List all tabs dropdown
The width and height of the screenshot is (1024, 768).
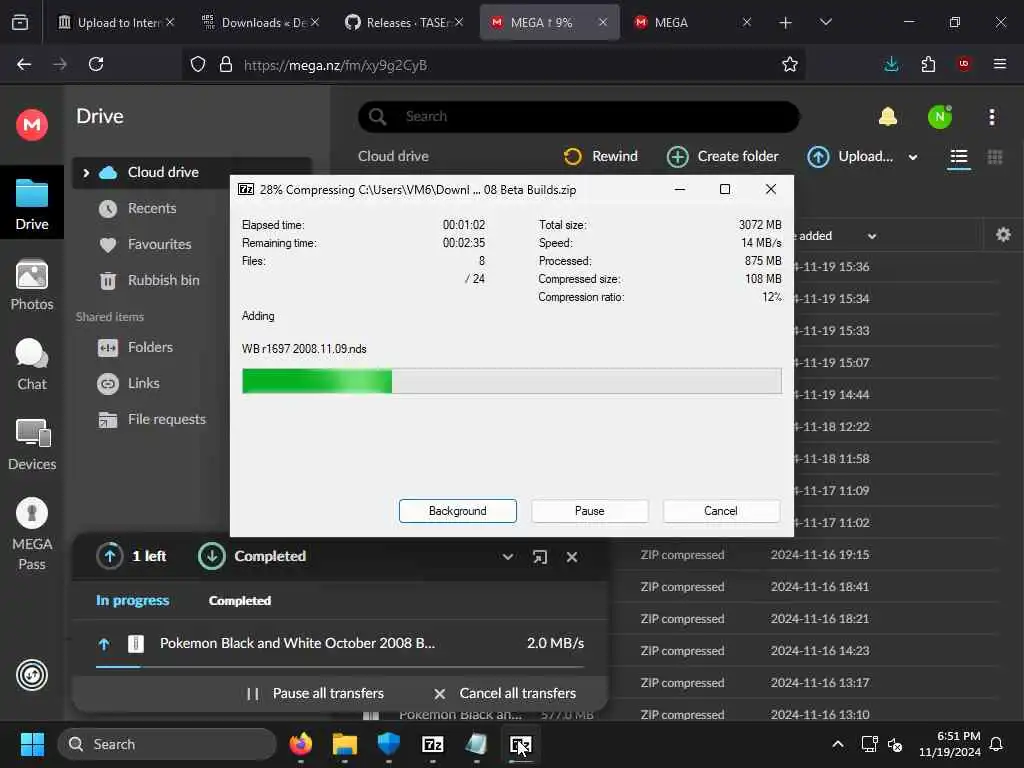[825, 23]
